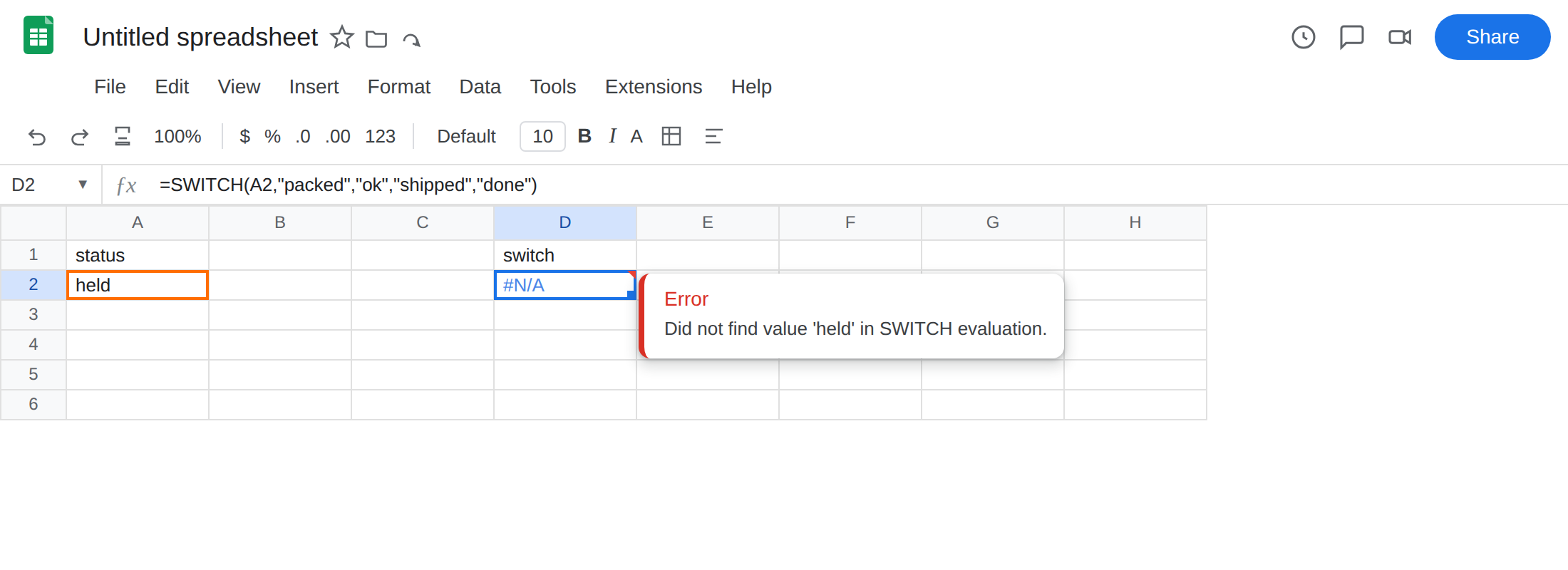Open the comments speech bubble icon
This screenshot has height=570, width=1568.
coord(1351,37)
